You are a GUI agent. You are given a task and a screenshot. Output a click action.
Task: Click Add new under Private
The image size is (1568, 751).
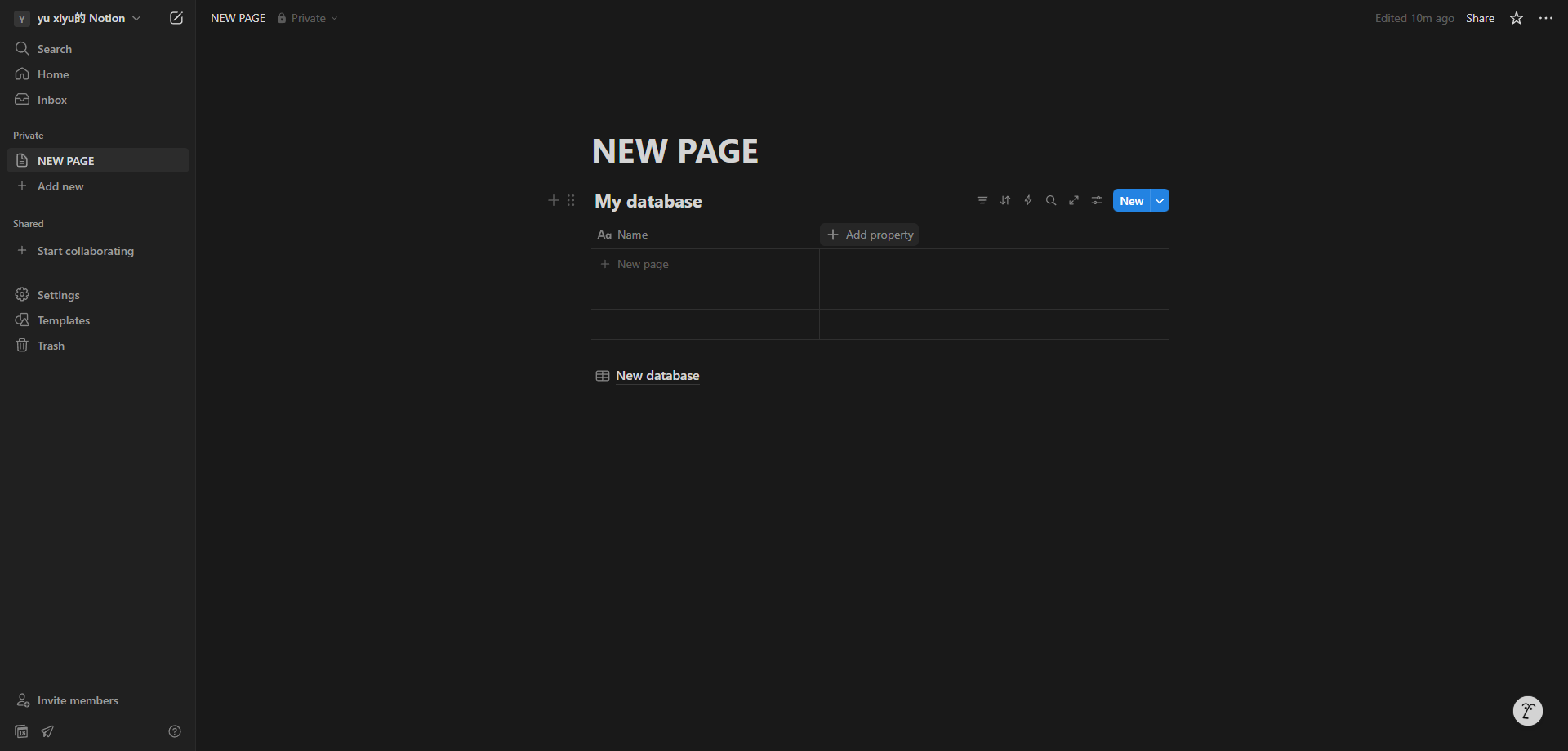(98, 186)
